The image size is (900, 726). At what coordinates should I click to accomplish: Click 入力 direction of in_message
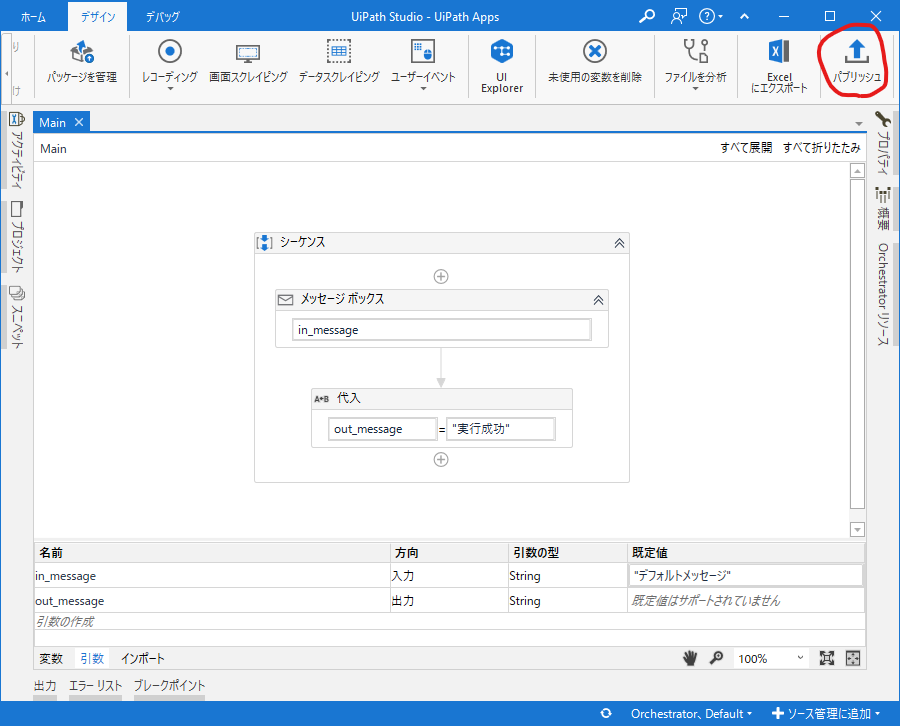coord(449,576)
